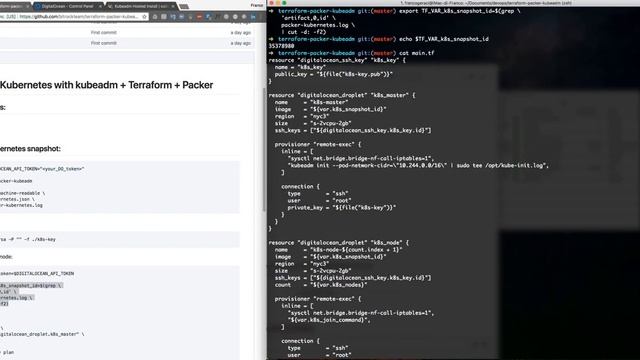Click the 'echo $TF_VAR_k8s_snapshot_id' terminal command
640x360 pixels.
444,39
